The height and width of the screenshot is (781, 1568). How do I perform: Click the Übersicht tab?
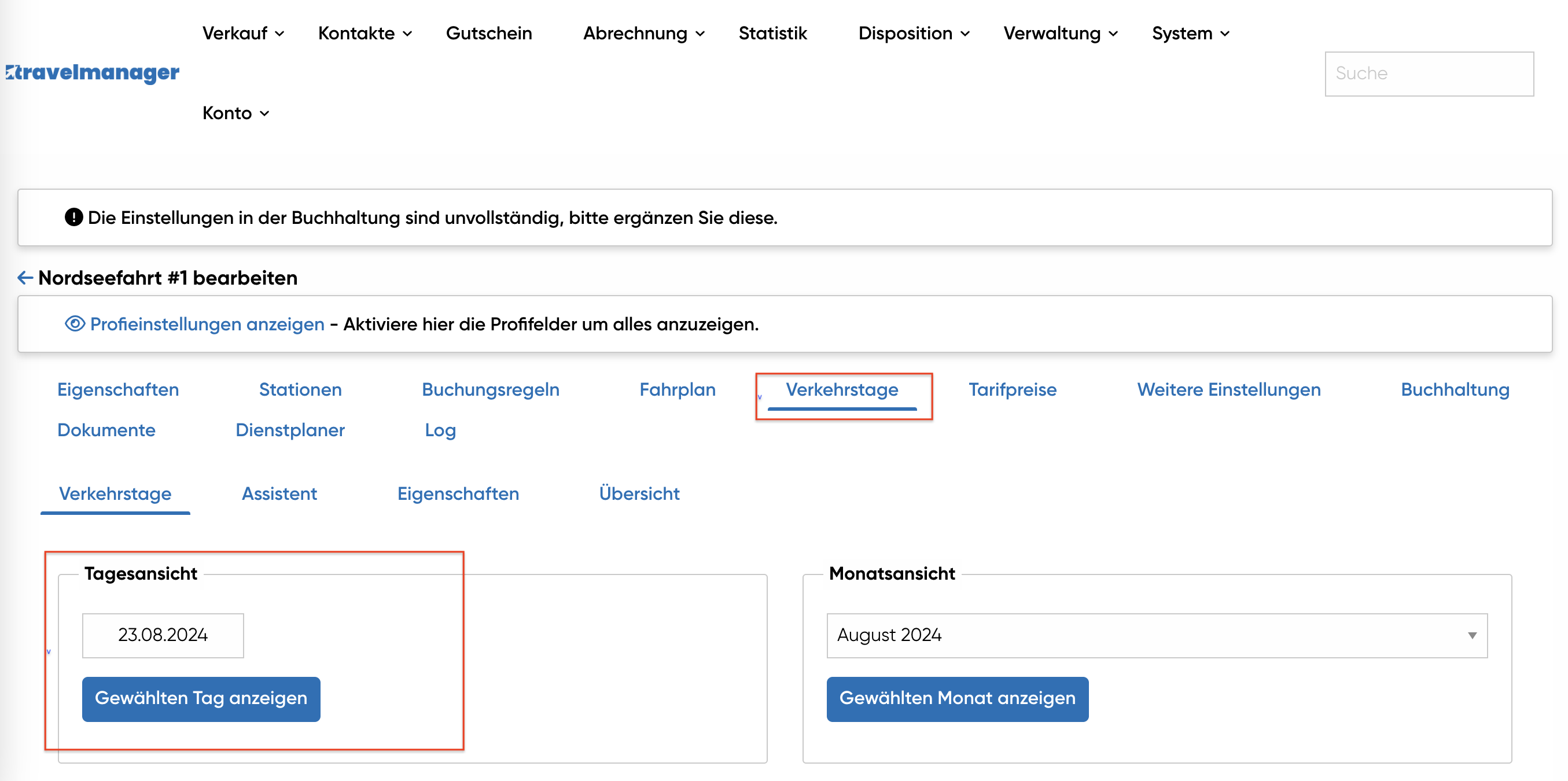click(639, 493)
